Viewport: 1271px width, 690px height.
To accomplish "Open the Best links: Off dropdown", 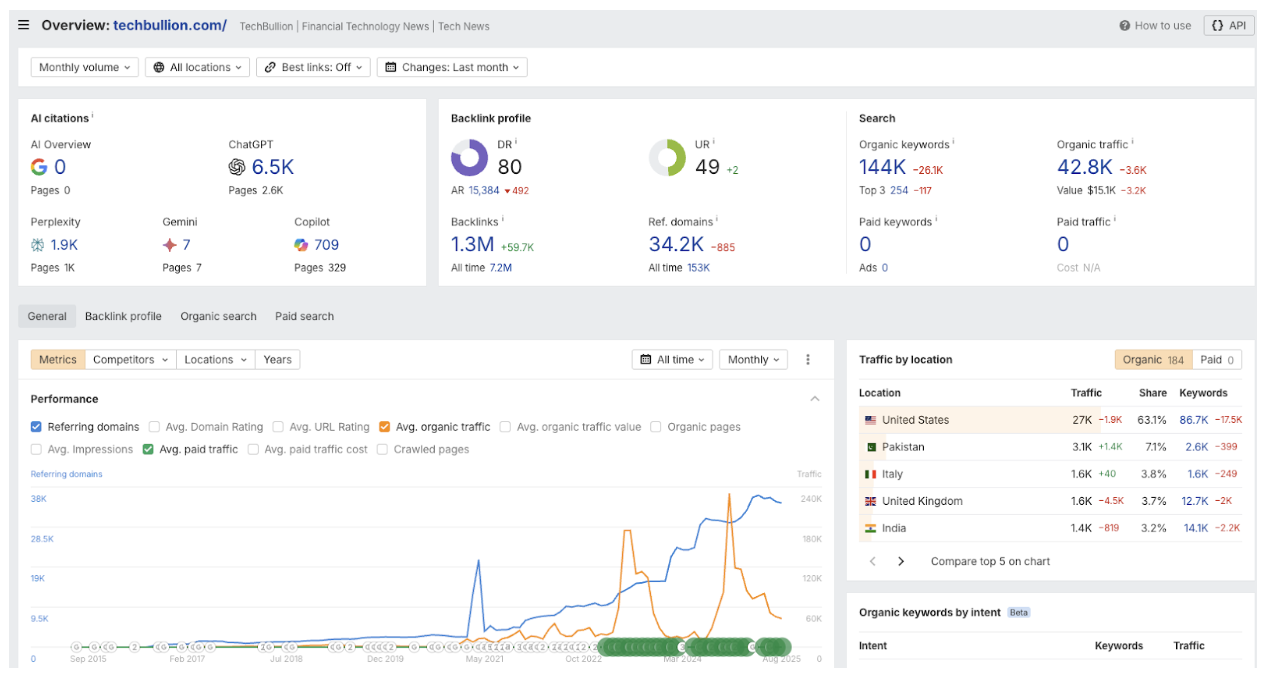I will (x=313, y=67).
